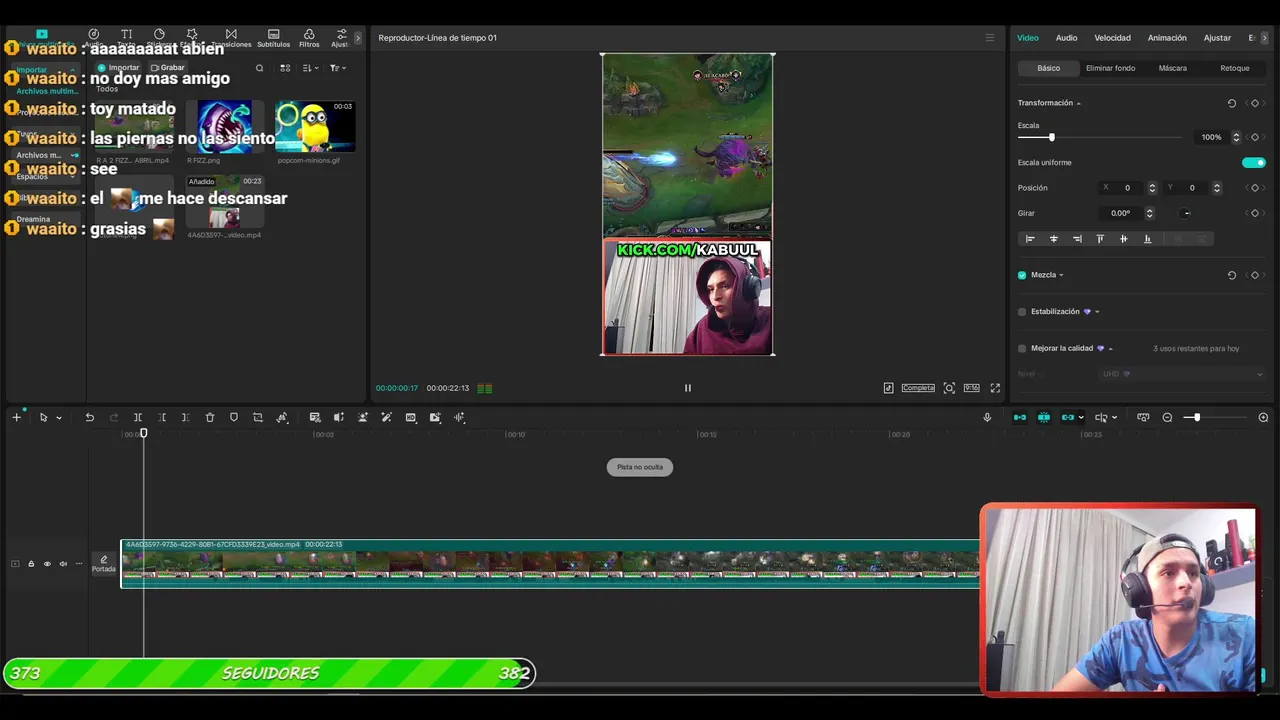Enable the Estabilización checkbox
Screen dimensions: 1280x720
(x=1022, y=312)
